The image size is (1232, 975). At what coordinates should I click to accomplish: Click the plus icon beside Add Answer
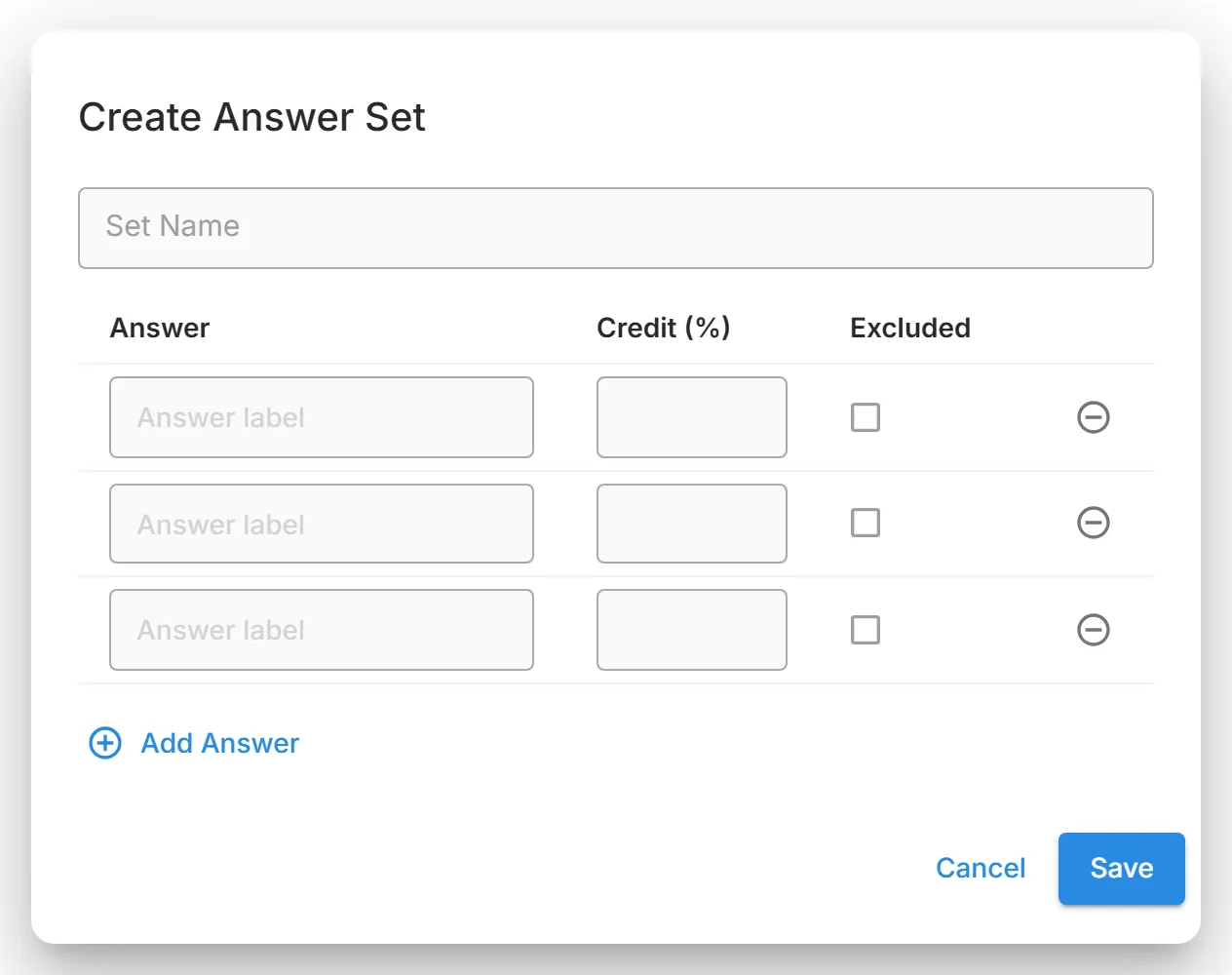(x=105, y=743)
